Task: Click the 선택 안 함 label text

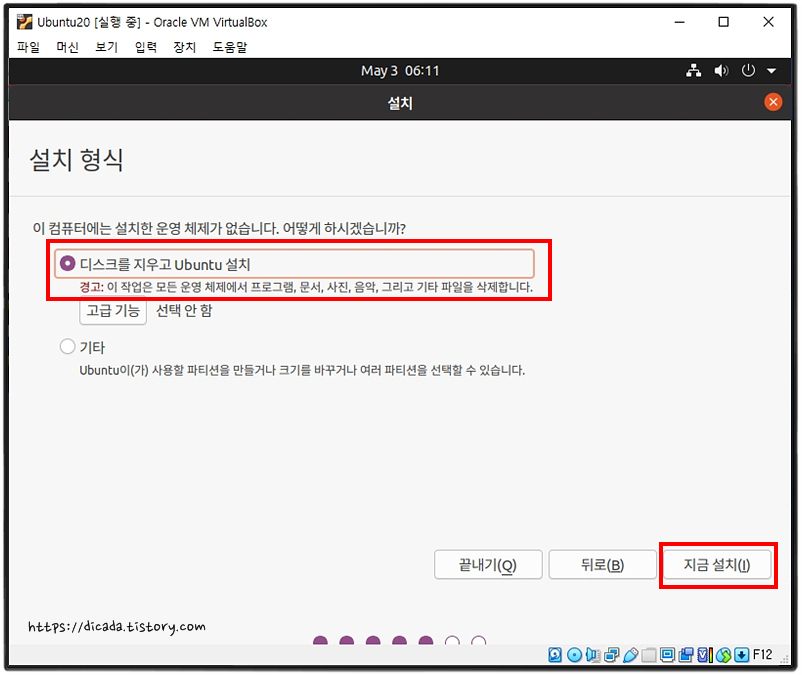Action: [x=184, y=310]
